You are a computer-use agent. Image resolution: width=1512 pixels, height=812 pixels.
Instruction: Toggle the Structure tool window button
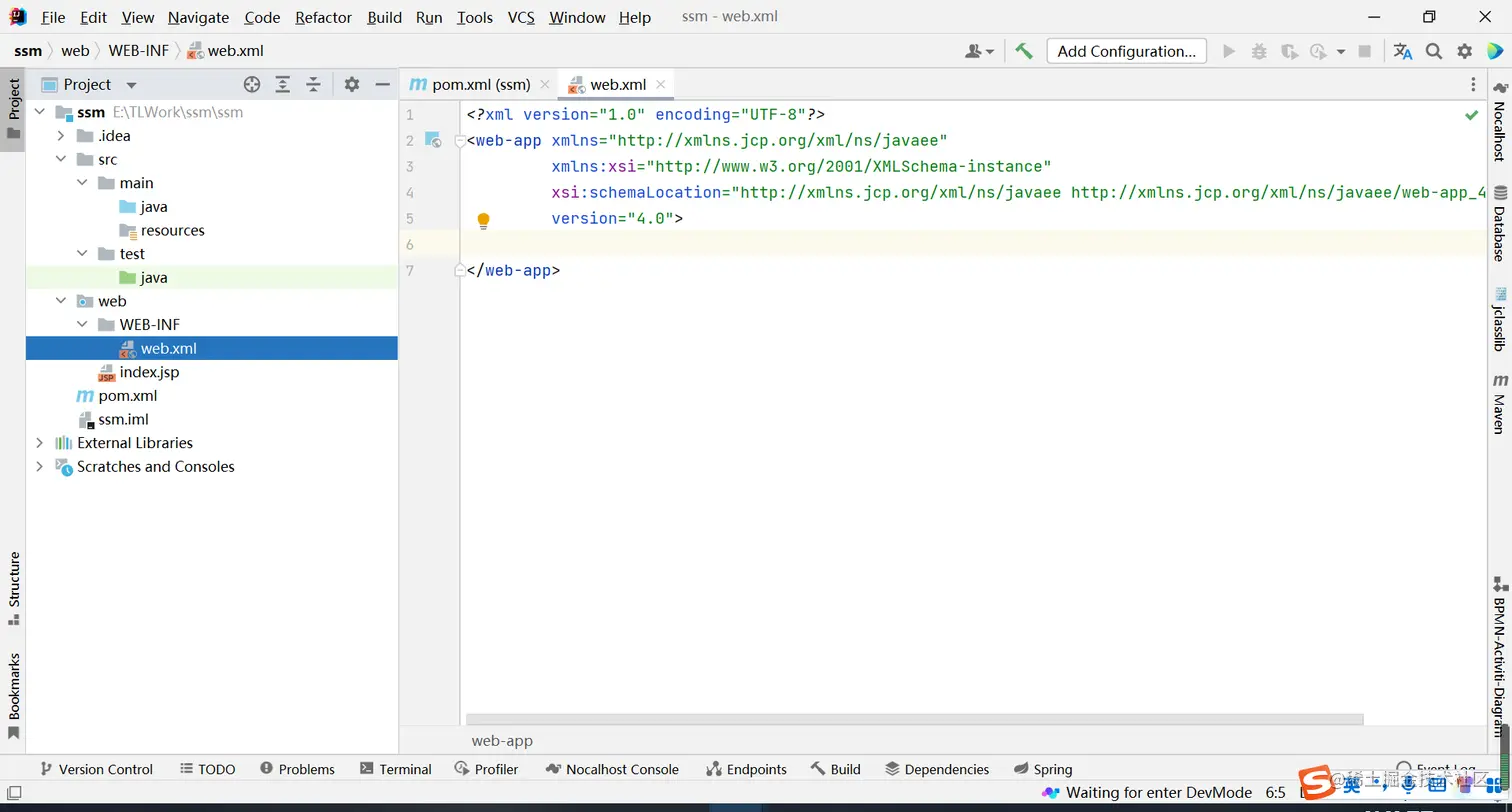click(13, 588)
